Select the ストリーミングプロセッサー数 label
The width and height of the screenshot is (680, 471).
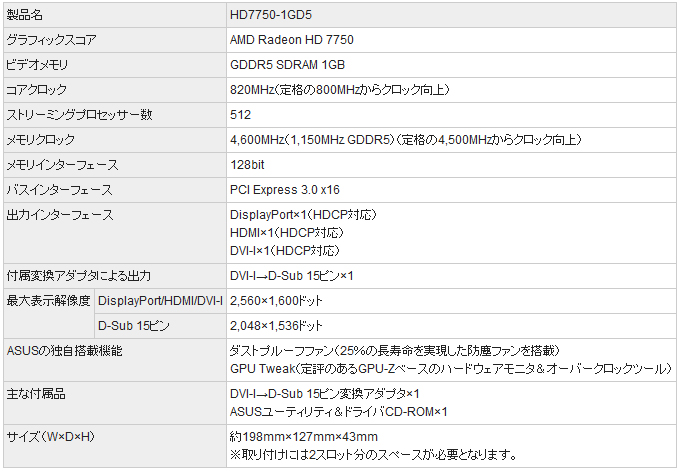click(79, 115)
